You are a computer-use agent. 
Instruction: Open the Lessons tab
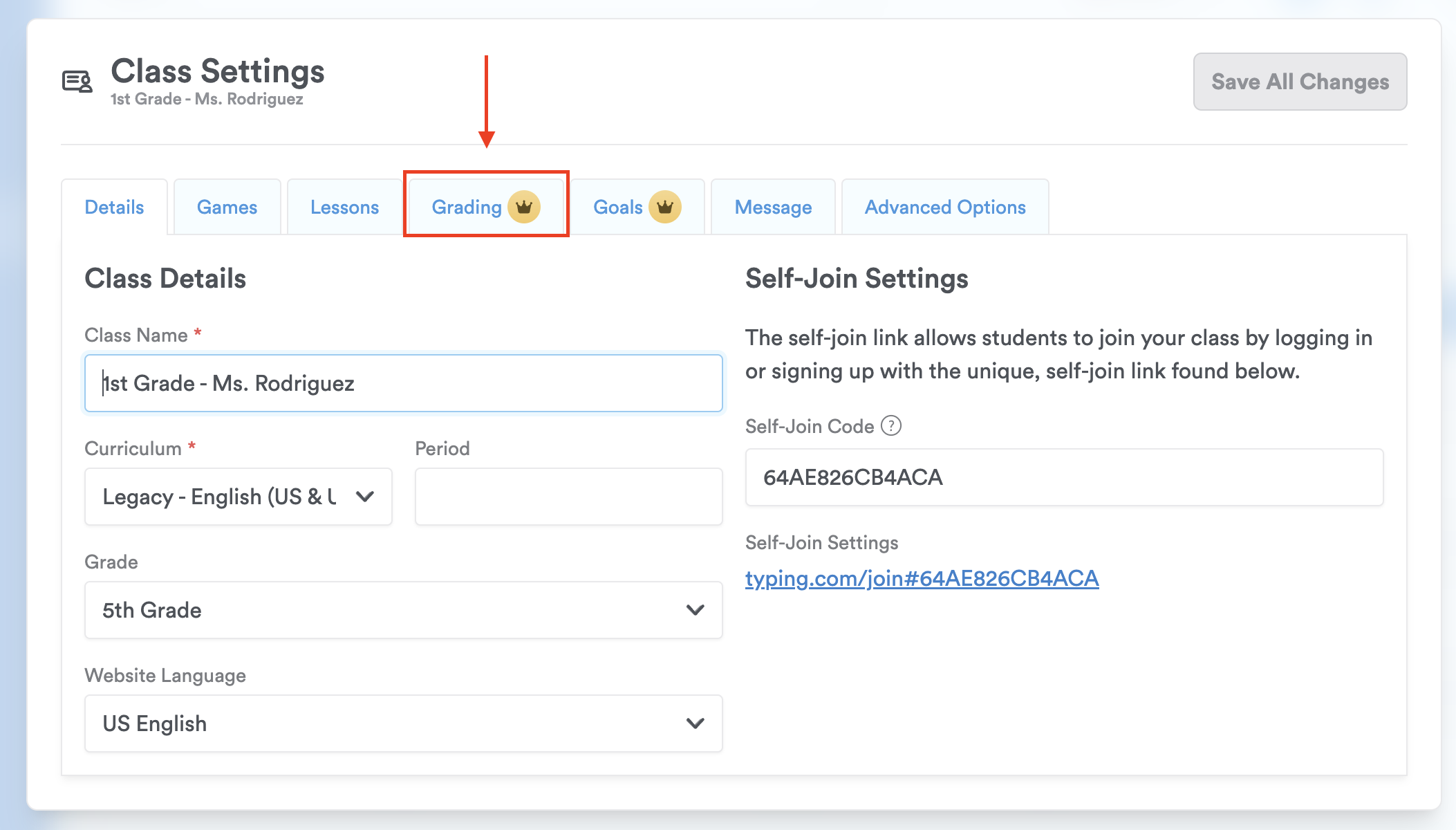pos(344,207)
